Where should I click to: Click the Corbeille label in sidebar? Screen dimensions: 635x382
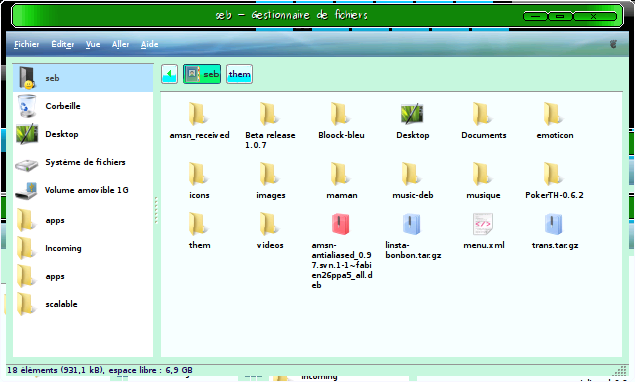[x=63, y=106]
